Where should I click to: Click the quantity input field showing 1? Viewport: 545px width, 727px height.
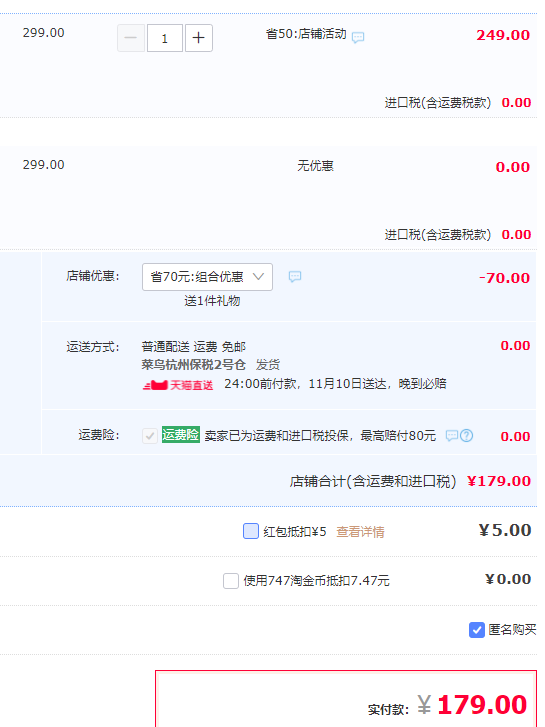click(165, 38)
